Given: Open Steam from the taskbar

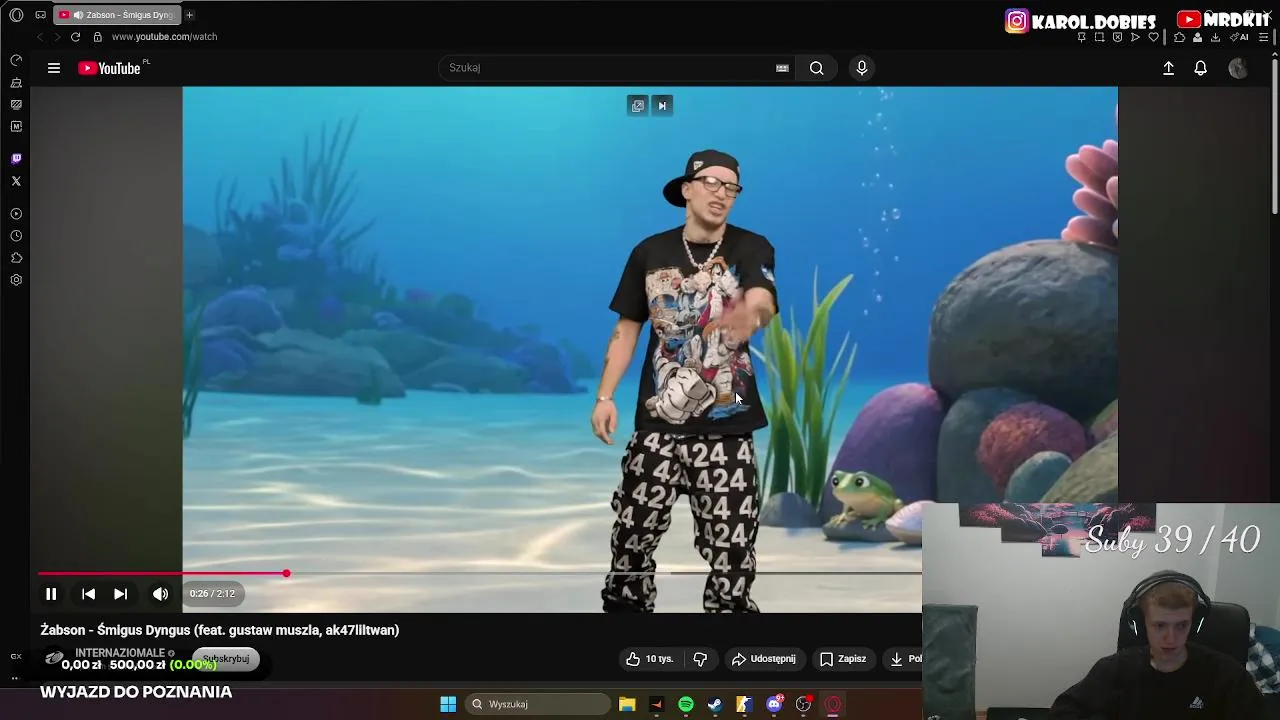Looking at the screenshot, I should tap(715, 704).
